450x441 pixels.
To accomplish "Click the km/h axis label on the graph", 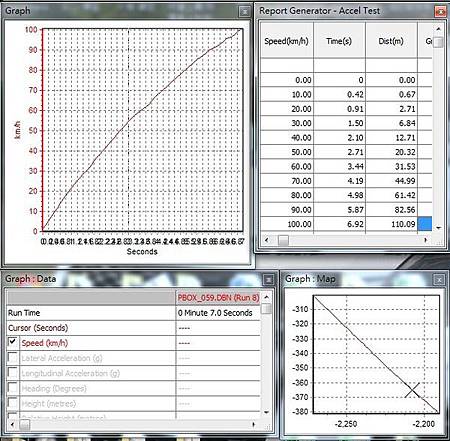I will 17,130.
